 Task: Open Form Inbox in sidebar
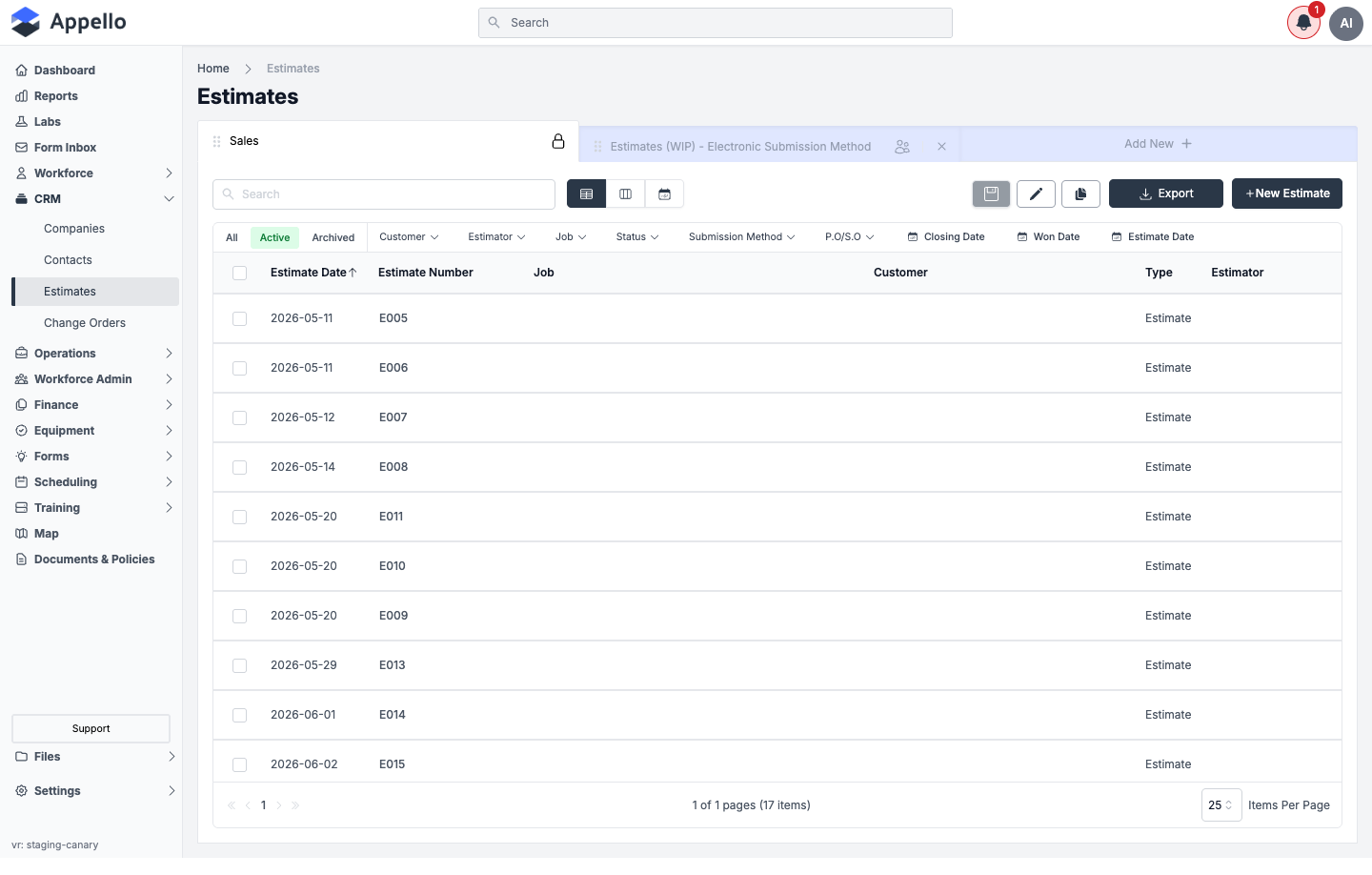coord(65,148)
